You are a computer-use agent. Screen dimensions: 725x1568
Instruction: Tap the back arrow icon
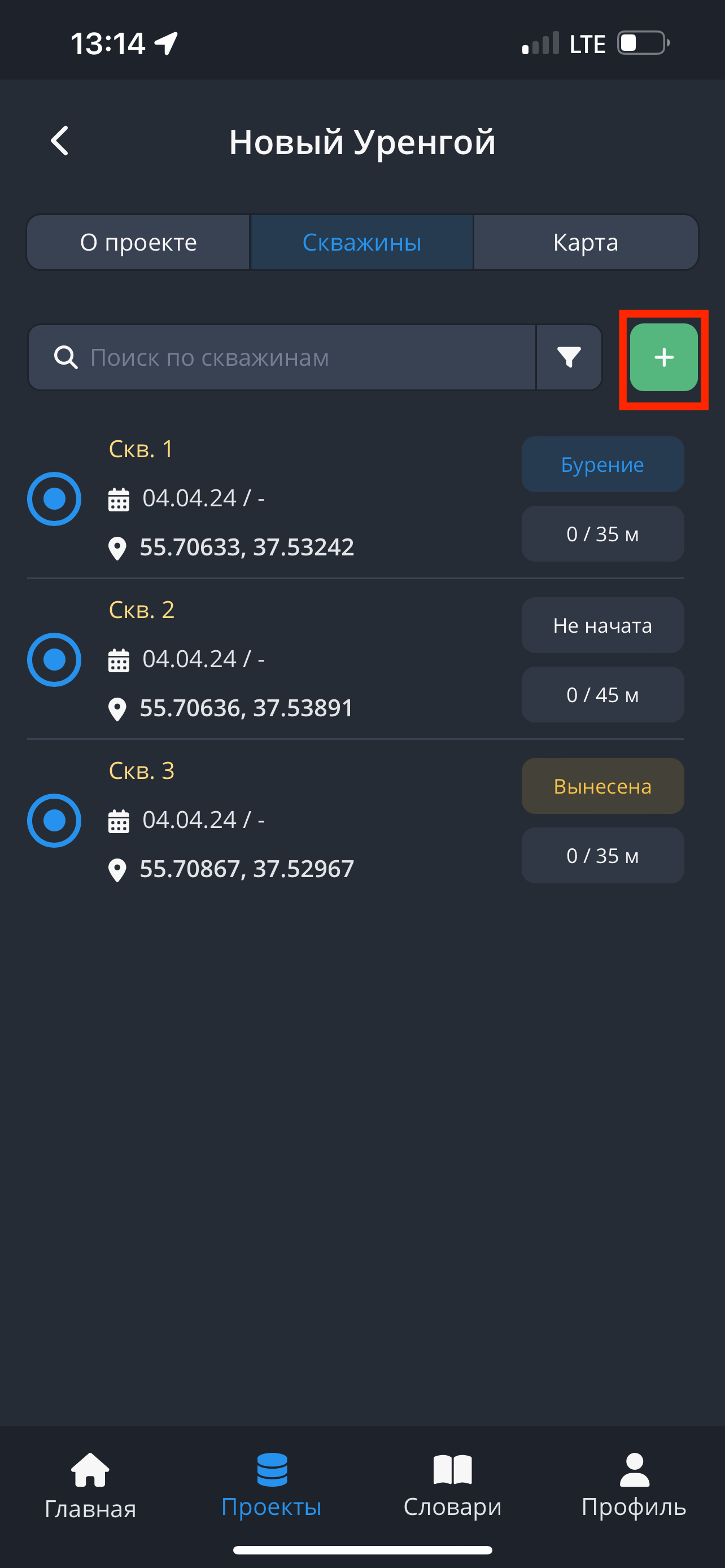coord(60,141)
